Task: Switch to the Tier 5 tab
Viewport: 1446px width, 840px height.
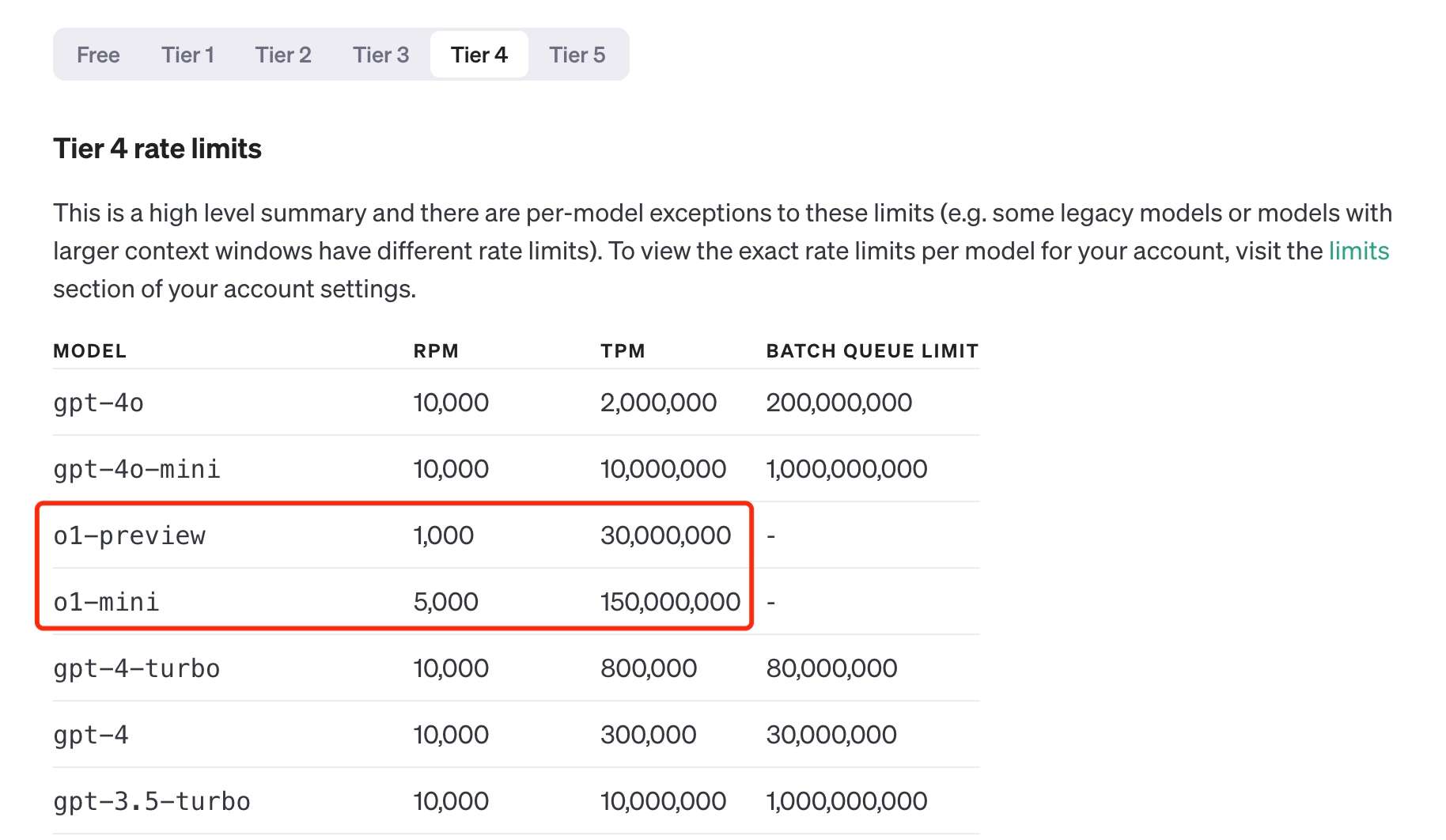Action: (x=577, y=55)
